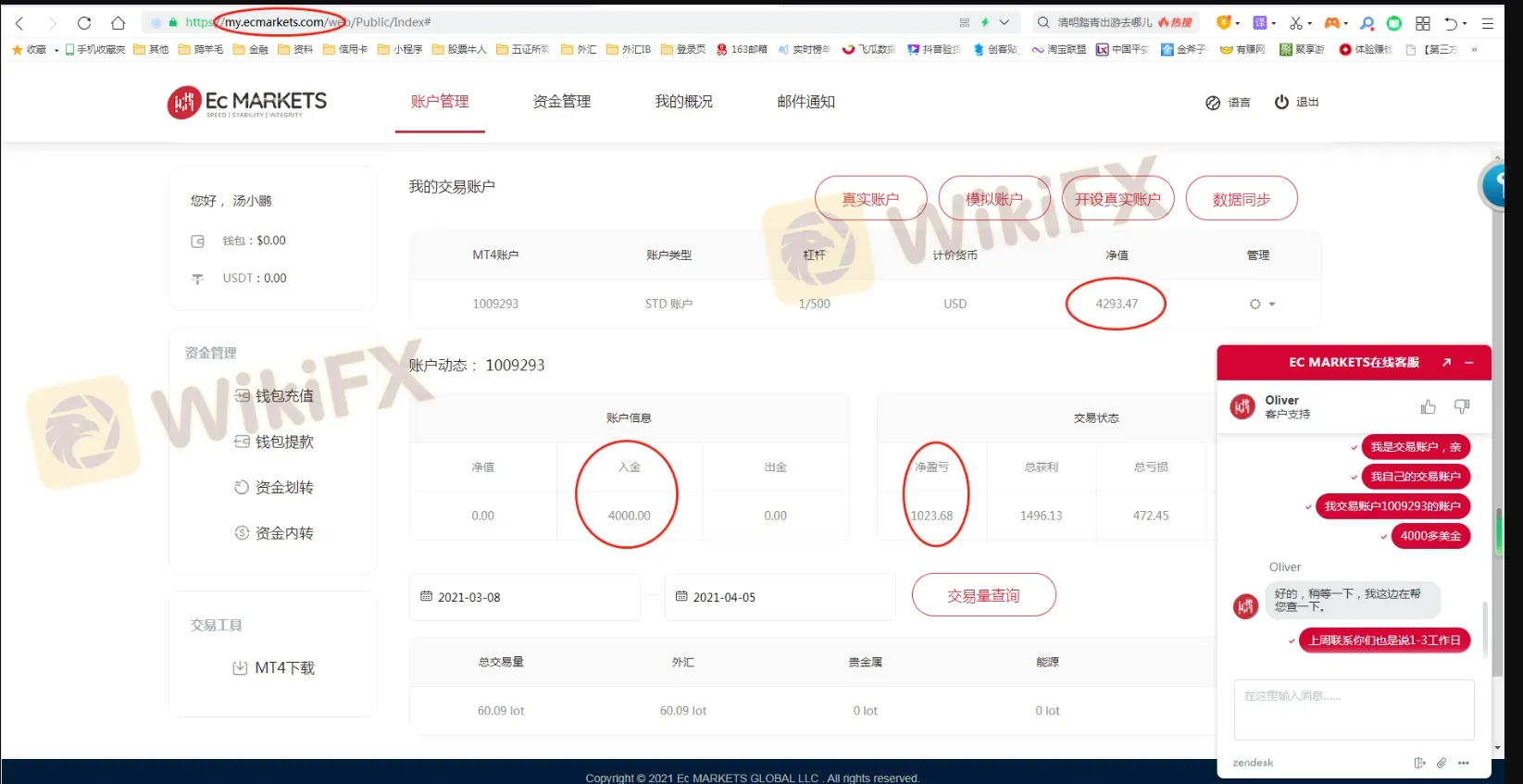Open the 手机收藏夹 bookmark
Image resolution: width=1523 pixels, height=784 pixels.
click(94, 50)
